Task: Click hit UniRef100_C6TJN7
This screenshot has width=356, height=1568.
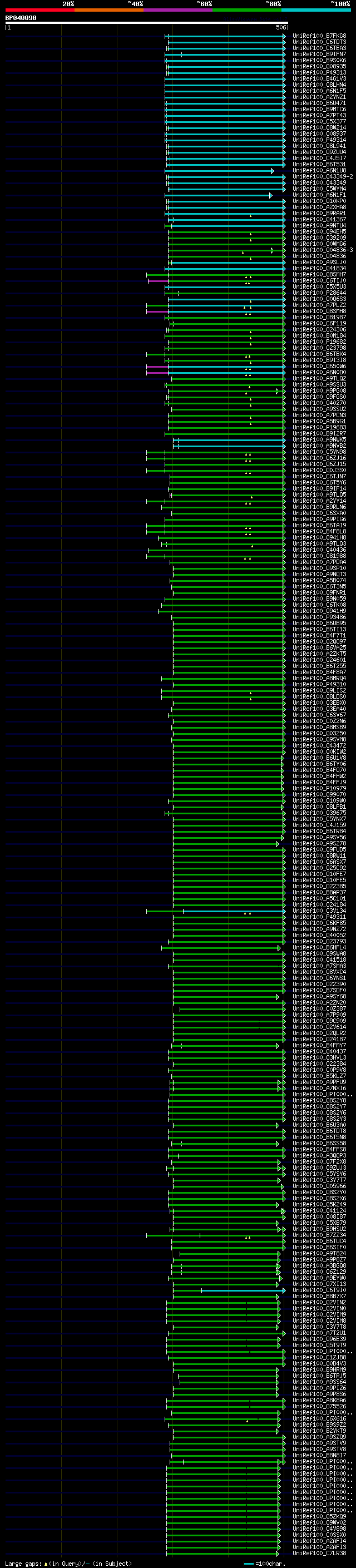Action: pyautogui.click(x=319, y=477)
